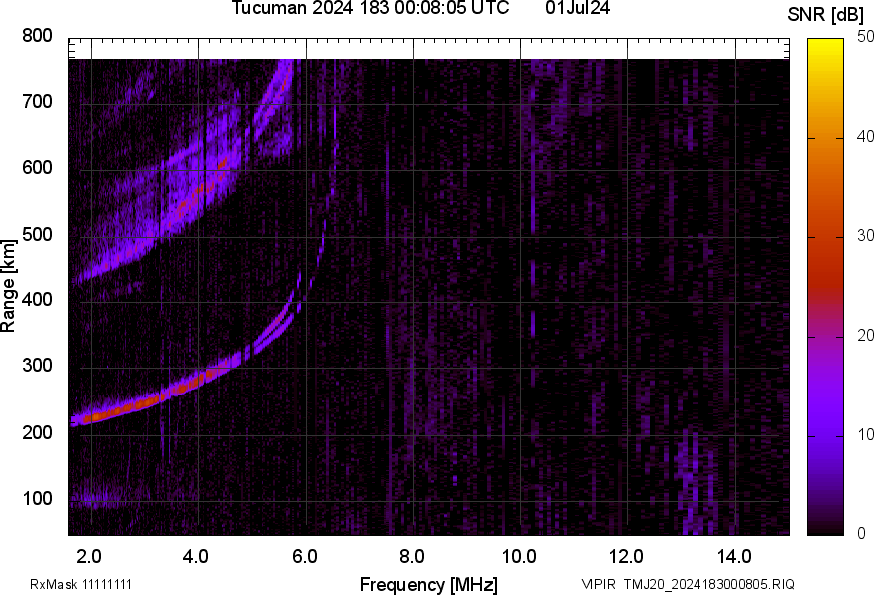Click the frequency tick label '14.0'
Image resolution: width=874 pixels, height=595 pixels.
[734, 557]
